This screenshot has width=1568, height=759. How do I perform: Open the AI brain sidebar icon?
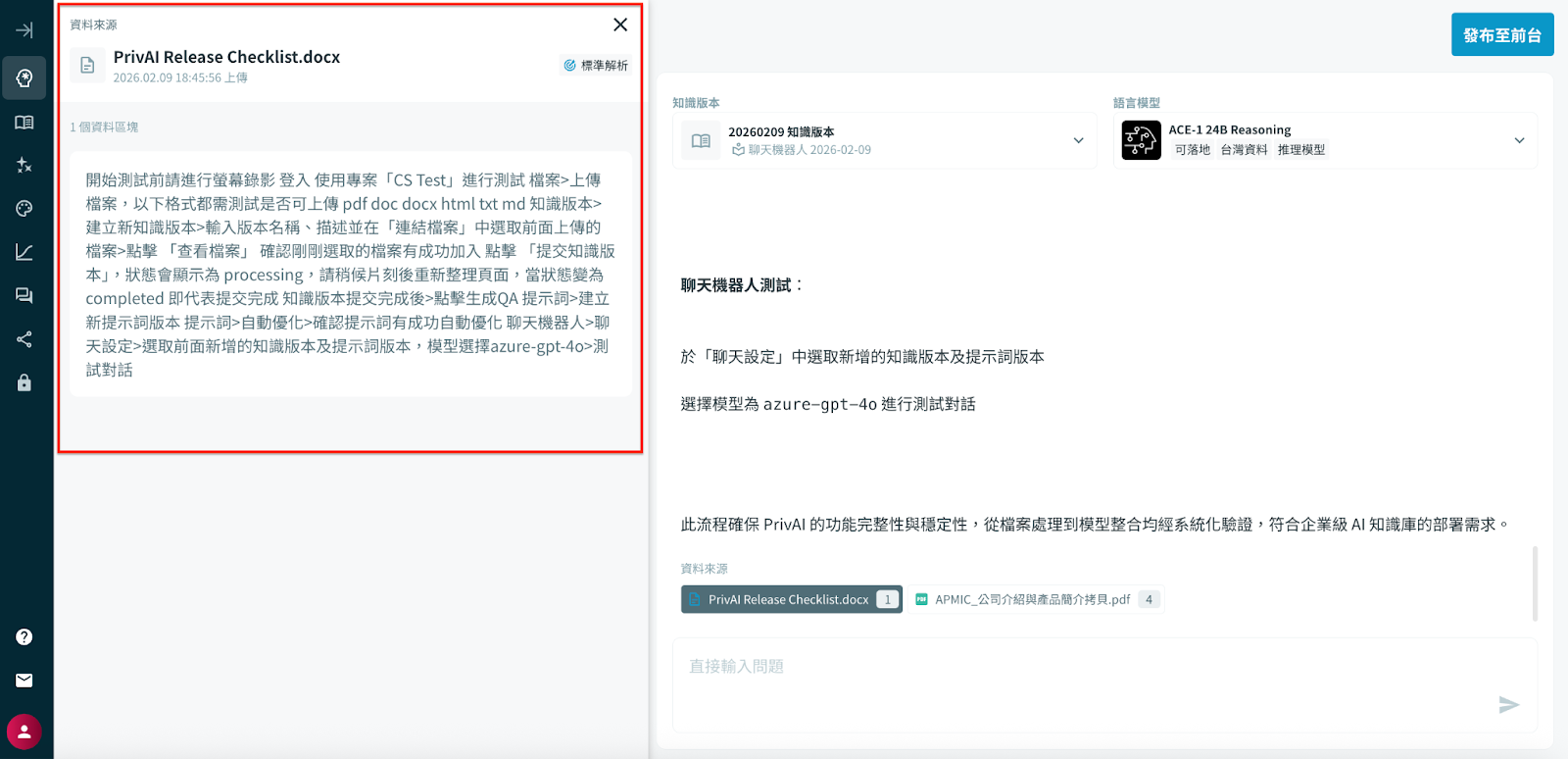(24, 78)
